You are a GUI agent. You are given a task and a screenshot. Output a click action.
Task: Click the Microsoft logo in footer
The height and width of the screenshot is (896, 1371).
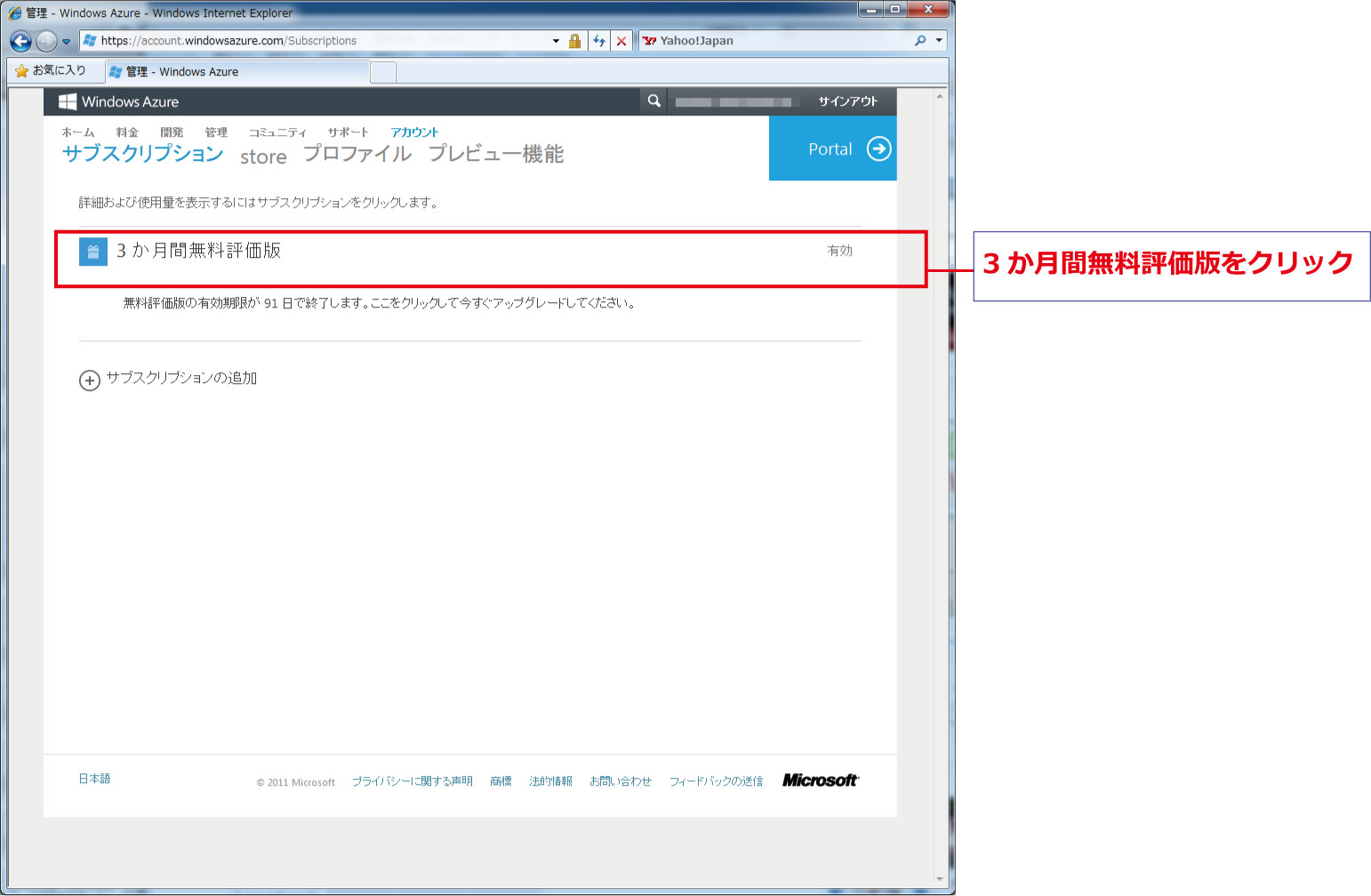[x=821, y=780]
